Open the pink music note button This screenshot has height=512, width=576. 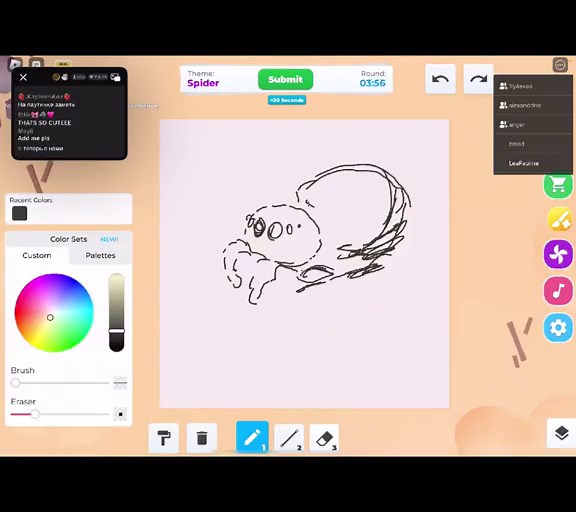(558, 291)
